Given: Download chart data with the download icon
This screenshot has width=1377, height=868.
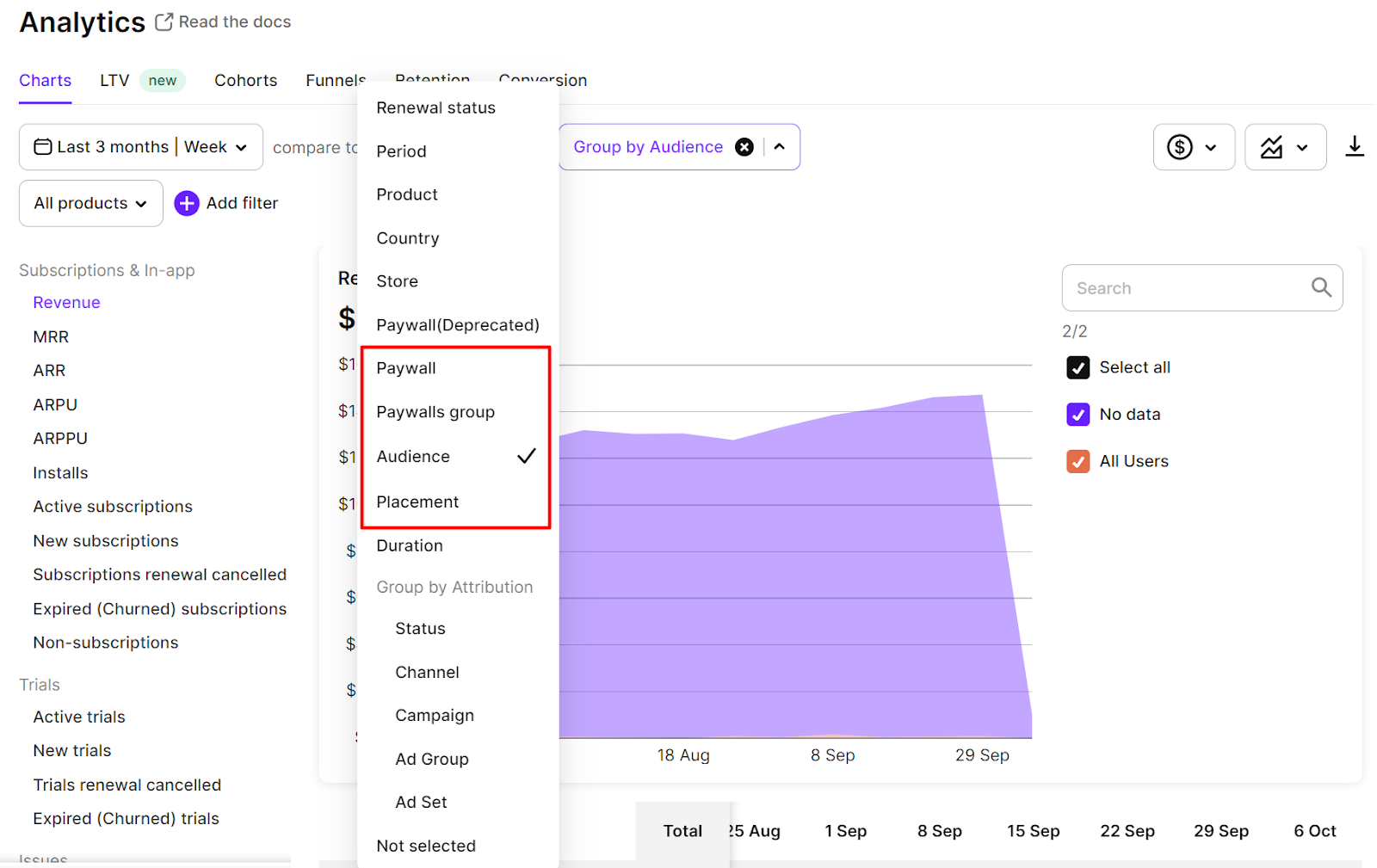Looking at the screenshot, I should (x=1355, y=146).
